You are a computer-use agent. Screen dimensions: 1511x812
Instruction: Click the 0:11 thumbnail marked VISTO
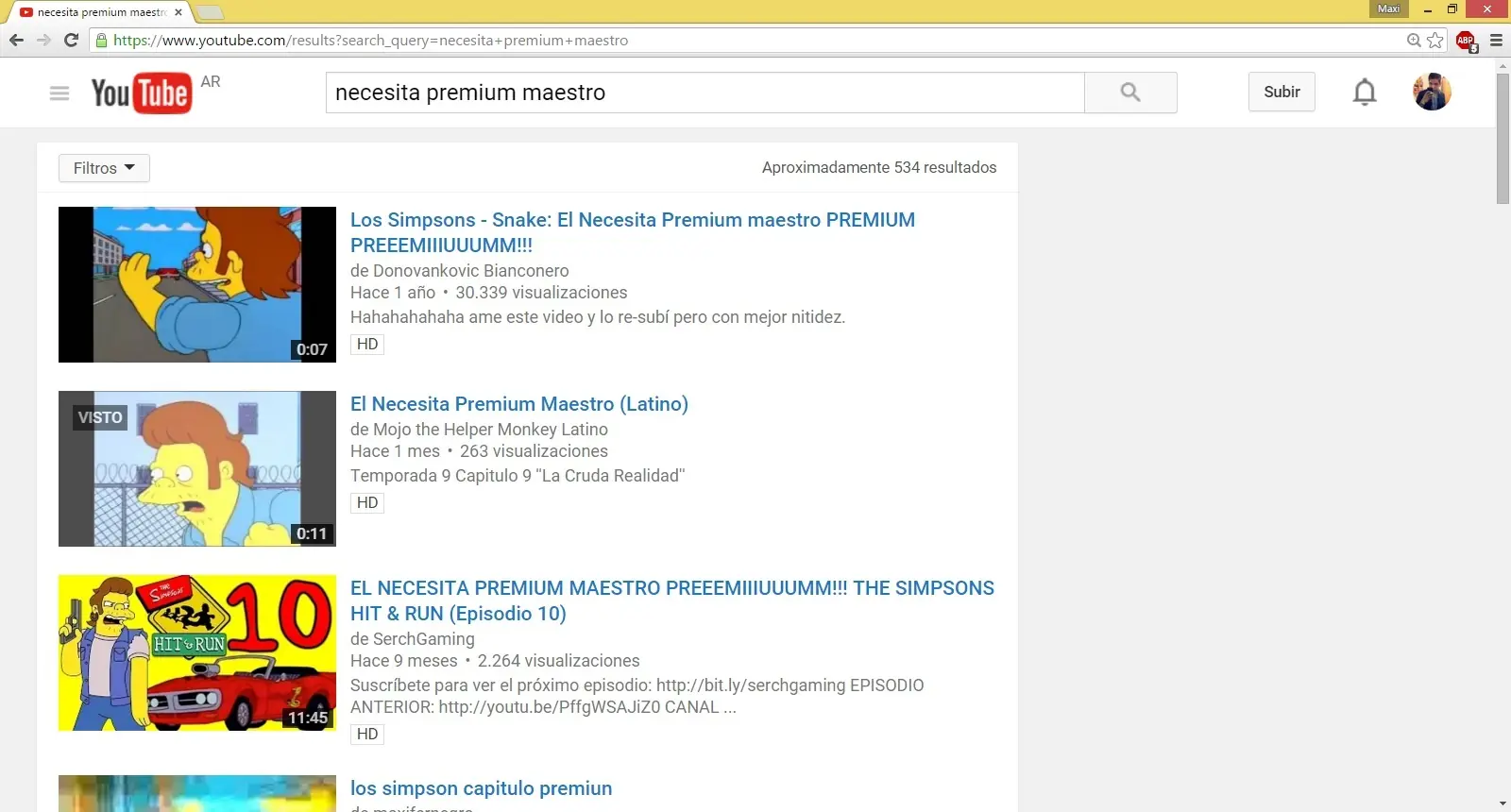click(197, 468)
